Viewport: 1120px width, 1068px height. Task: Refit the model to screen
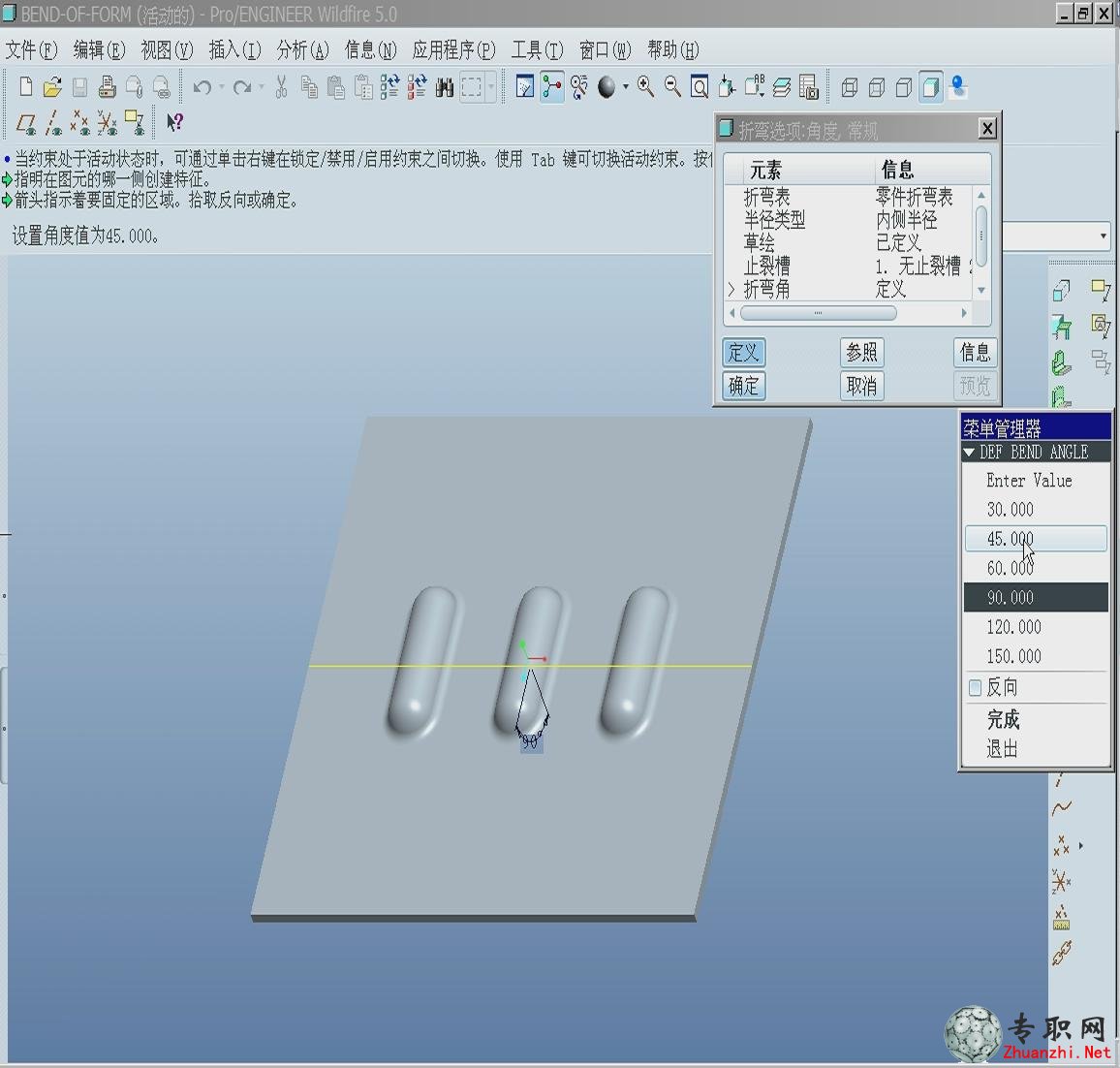tap(700, 87)
